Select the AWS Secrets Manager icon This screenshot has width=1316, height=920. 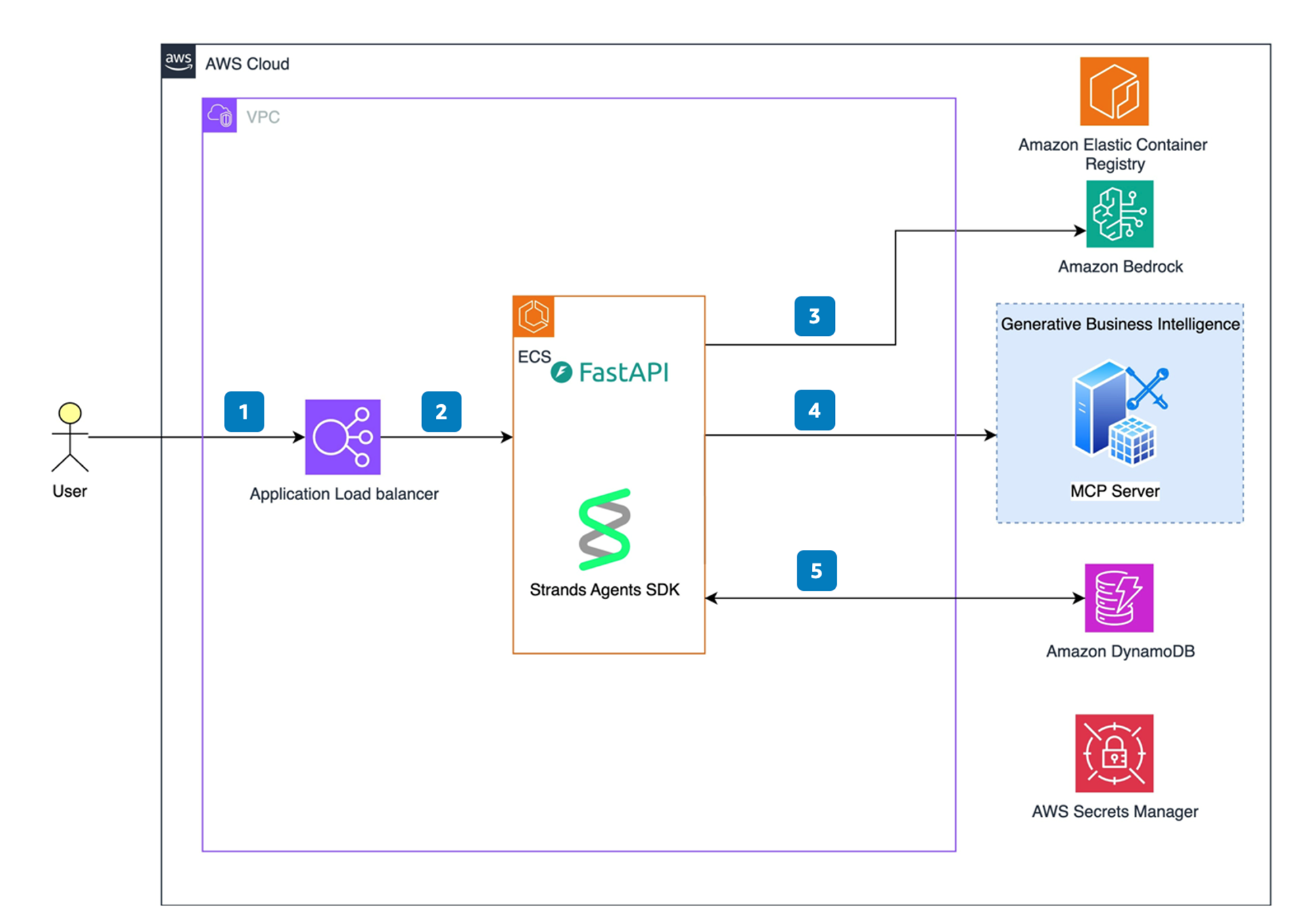pos(1114,753)
